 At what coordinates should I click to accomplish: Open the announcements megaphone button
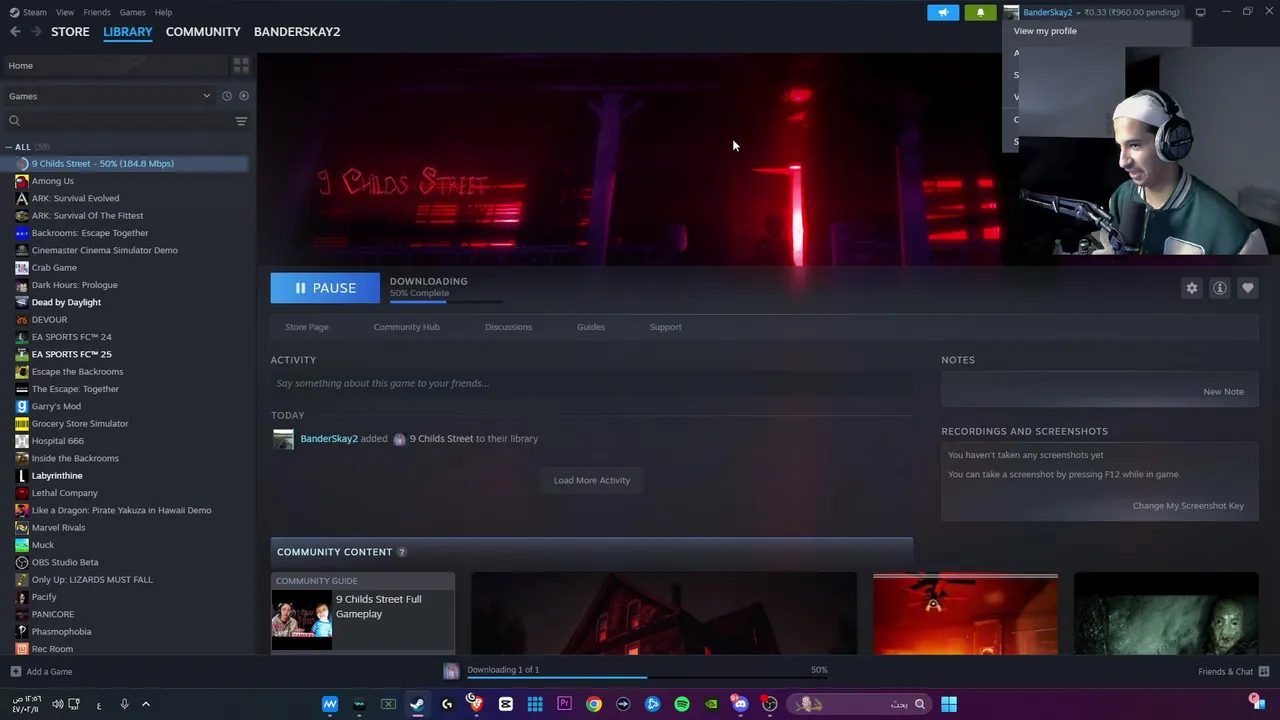coord(943,12)
